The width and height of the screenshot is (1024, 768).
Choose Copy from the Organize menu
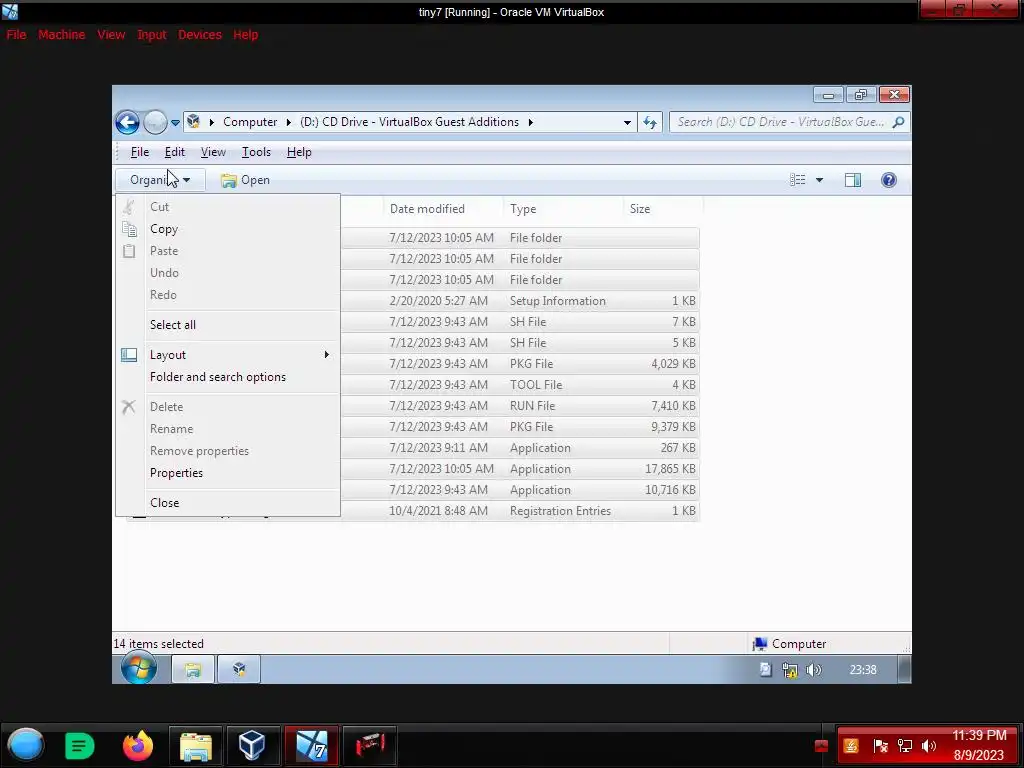pyautogui.click(x=228, y=229)
